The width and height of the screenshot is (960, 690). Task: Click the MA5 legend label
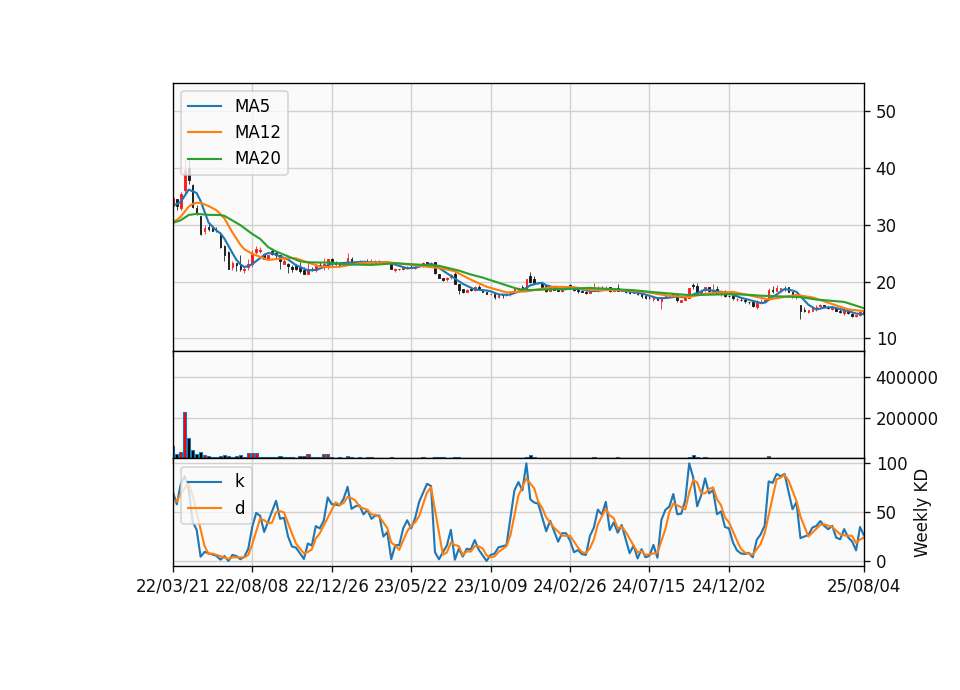point(252,106)
